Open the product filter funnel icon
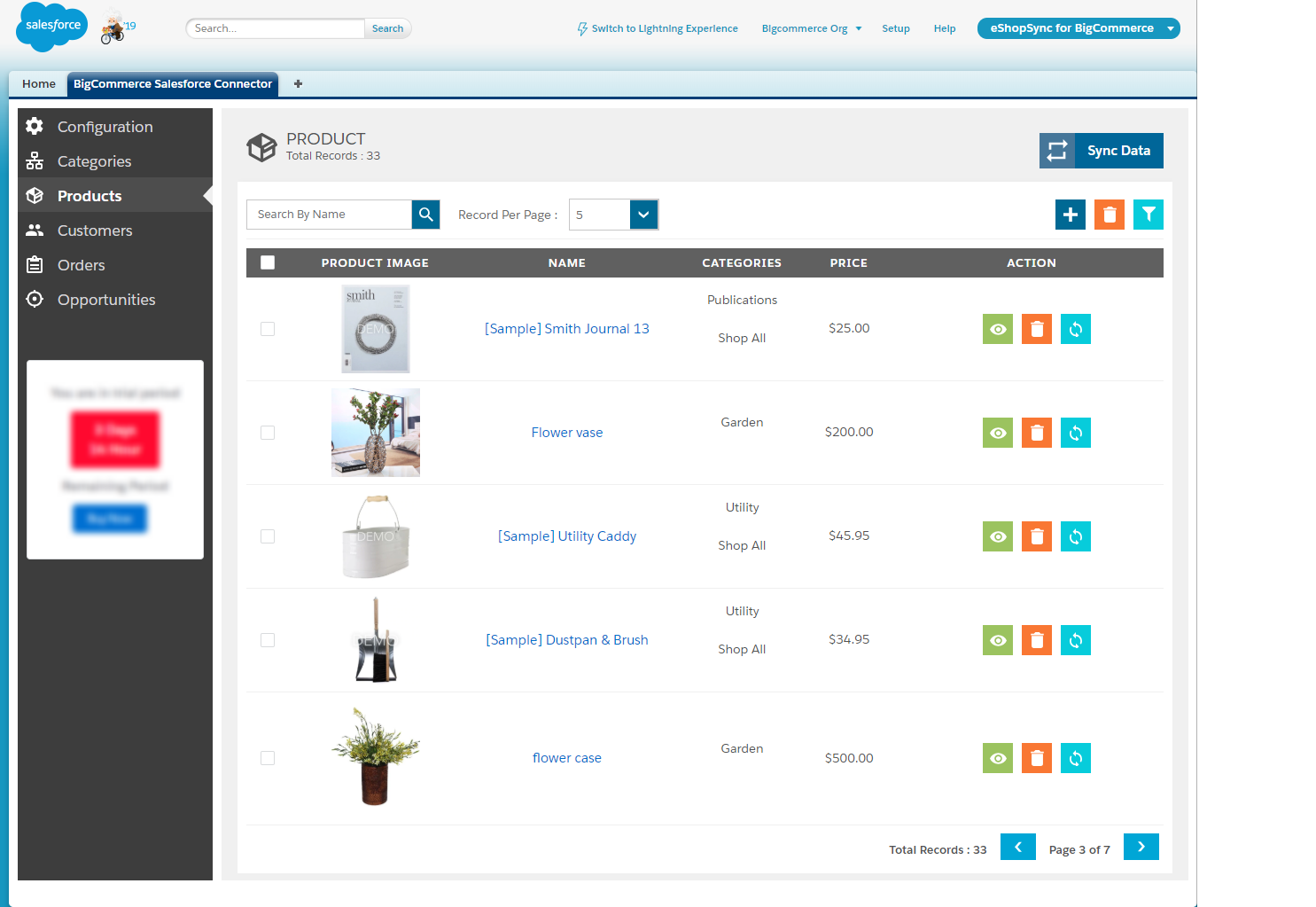This screenshot has width=1316, height=907. (x=1149, y=214)
